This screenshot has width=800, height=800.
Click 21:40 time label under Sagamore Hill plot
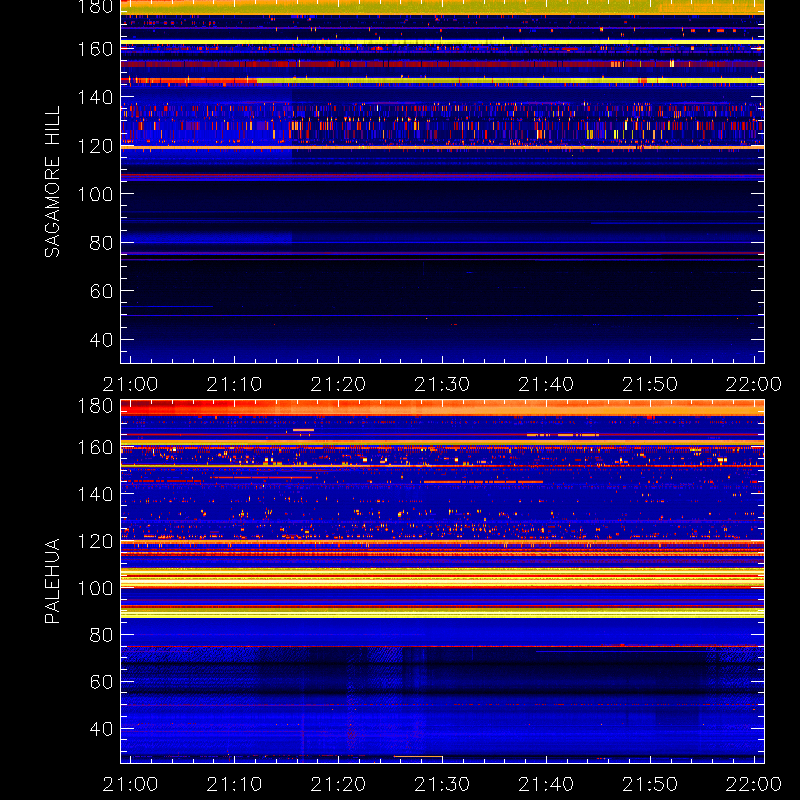[546, 384]
